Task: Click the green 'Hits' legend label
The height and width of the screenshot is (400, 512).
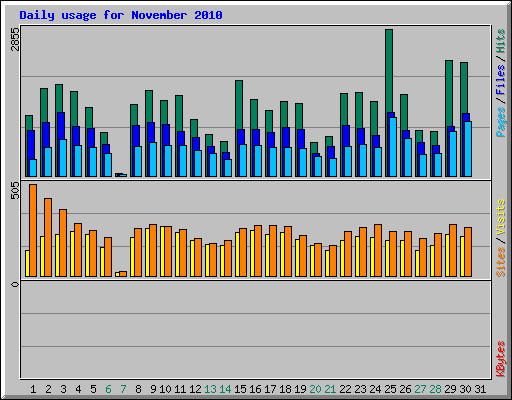Action: 500,41
